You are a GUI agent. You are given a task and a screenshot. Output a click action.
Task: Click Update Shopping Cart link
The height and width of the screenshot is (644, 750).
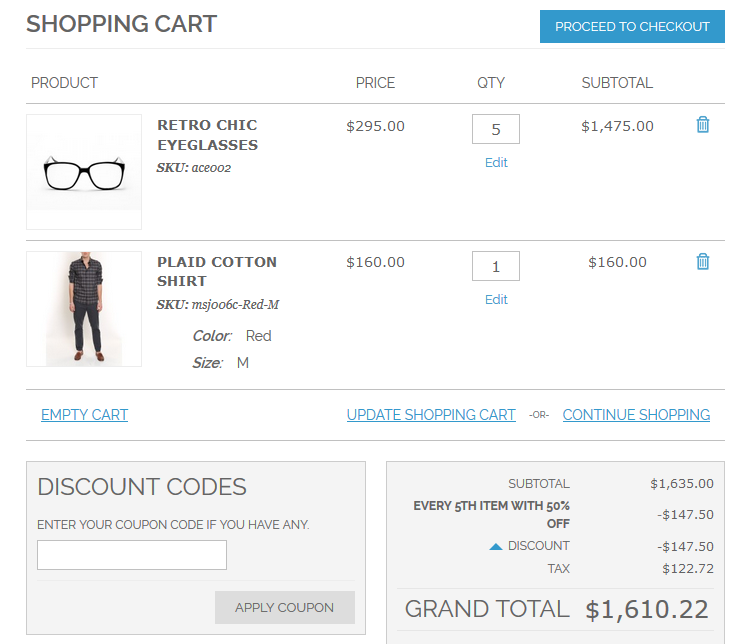point(431,415)
